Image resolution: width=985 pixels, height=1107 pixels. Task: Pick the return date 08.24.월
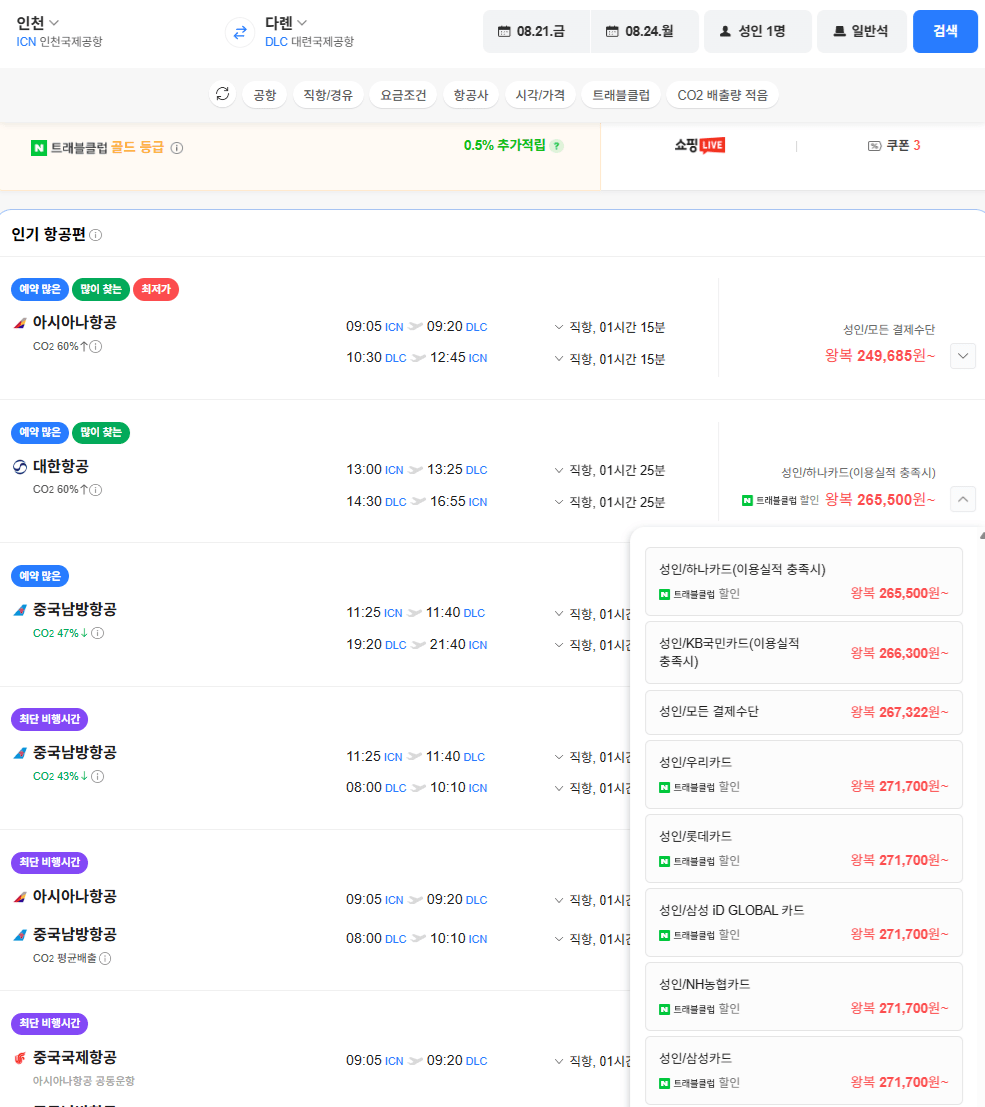coord(645,31)
